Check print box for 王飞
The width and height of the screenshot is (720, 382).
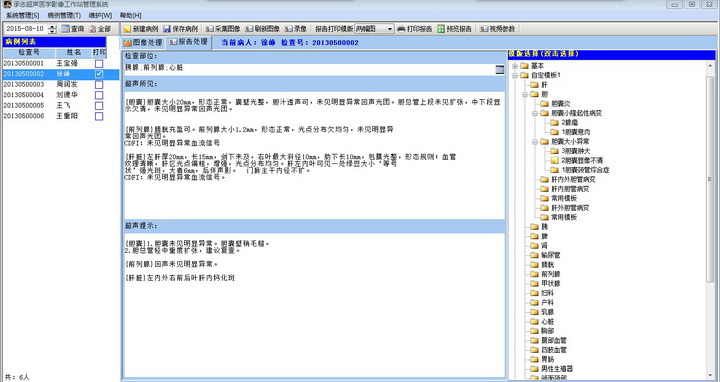(x=99, y=106)
